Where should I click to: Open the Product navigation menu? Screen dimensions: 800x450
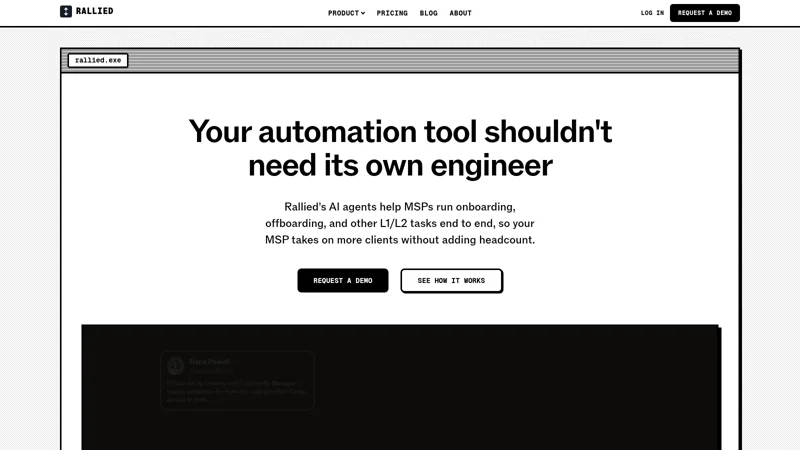[346, 13]
